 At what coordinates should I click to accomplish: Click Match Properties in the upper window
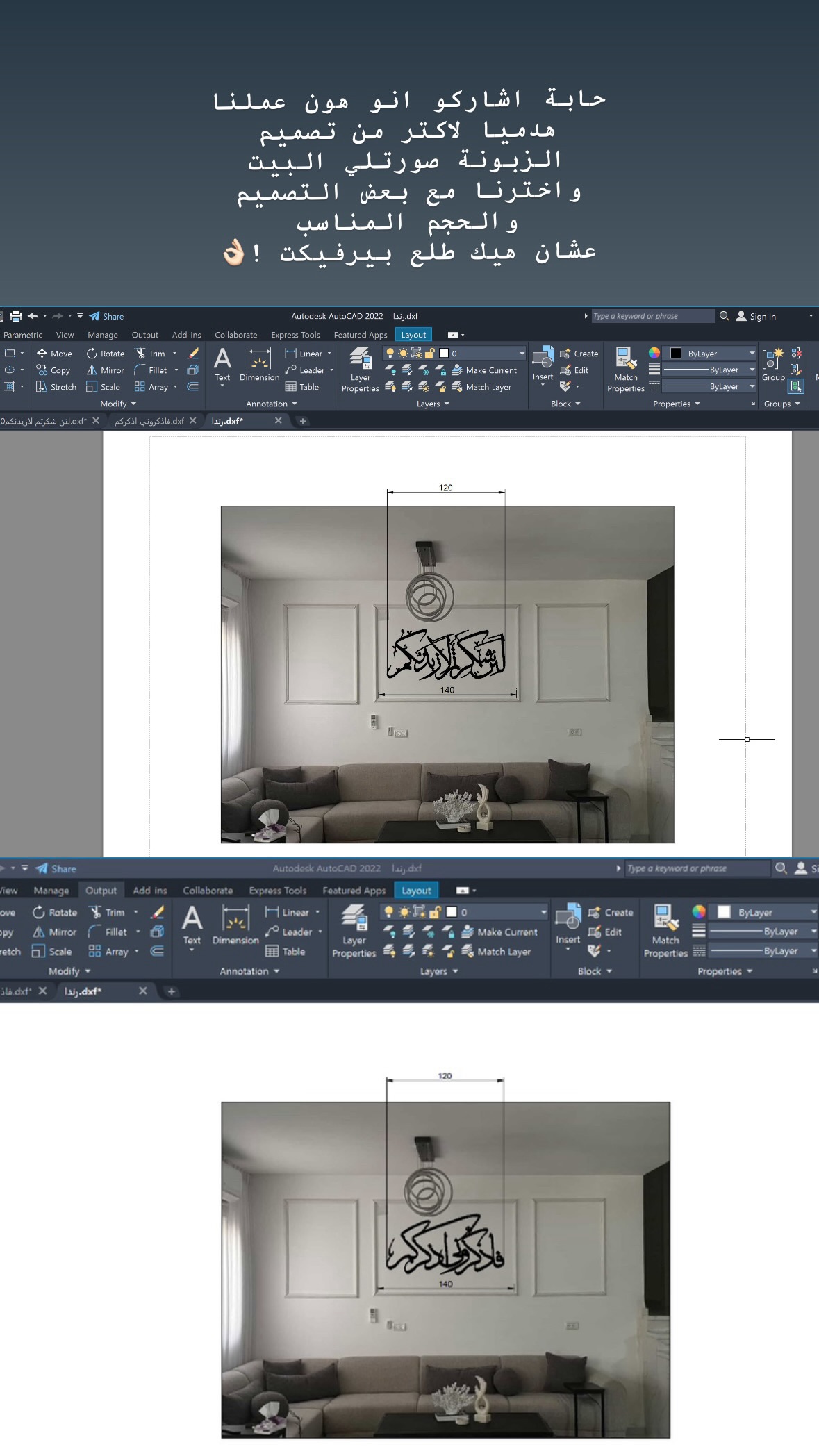click(x=626, y=370)
